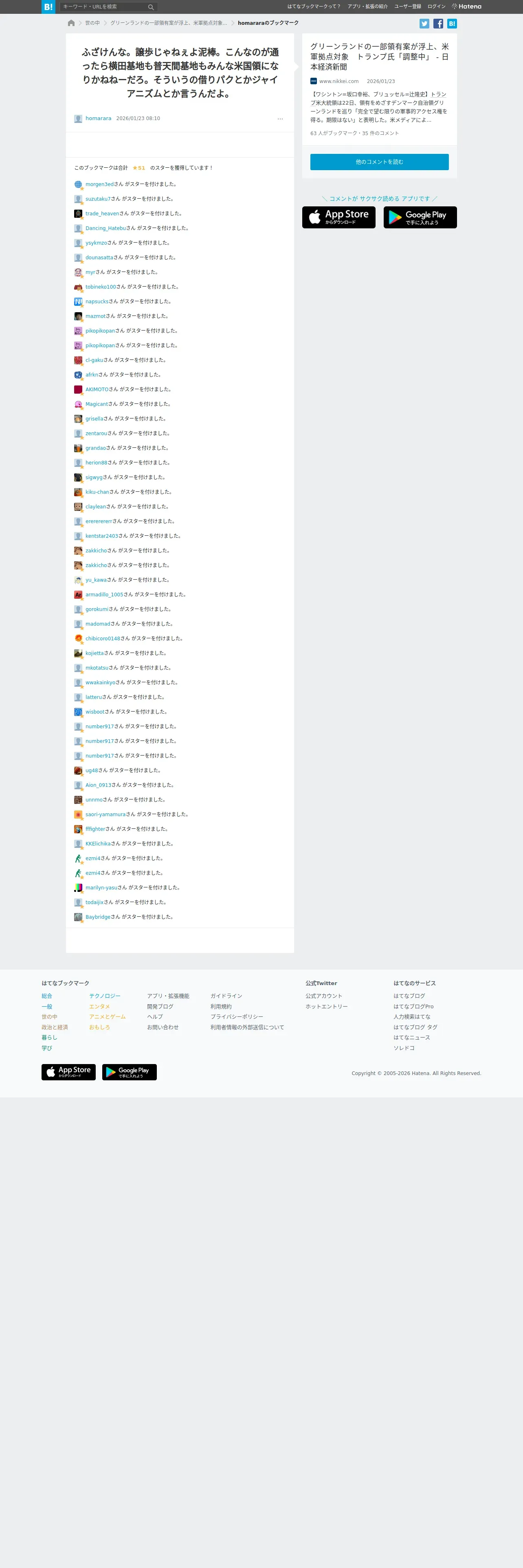
Task: Open '世の中' breadcrumb category
Action: (92, 23)
